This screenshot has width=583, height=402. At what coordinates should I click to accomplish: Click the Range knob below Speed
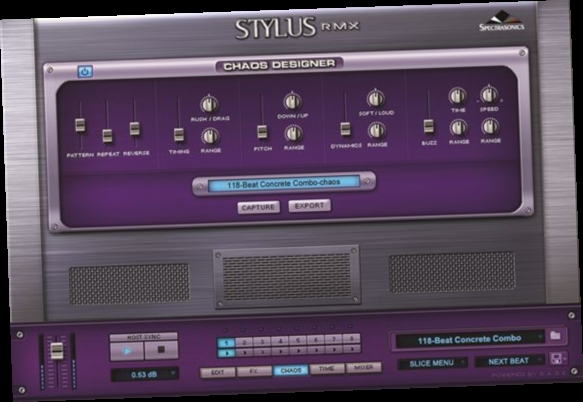[x=490, y=127]
